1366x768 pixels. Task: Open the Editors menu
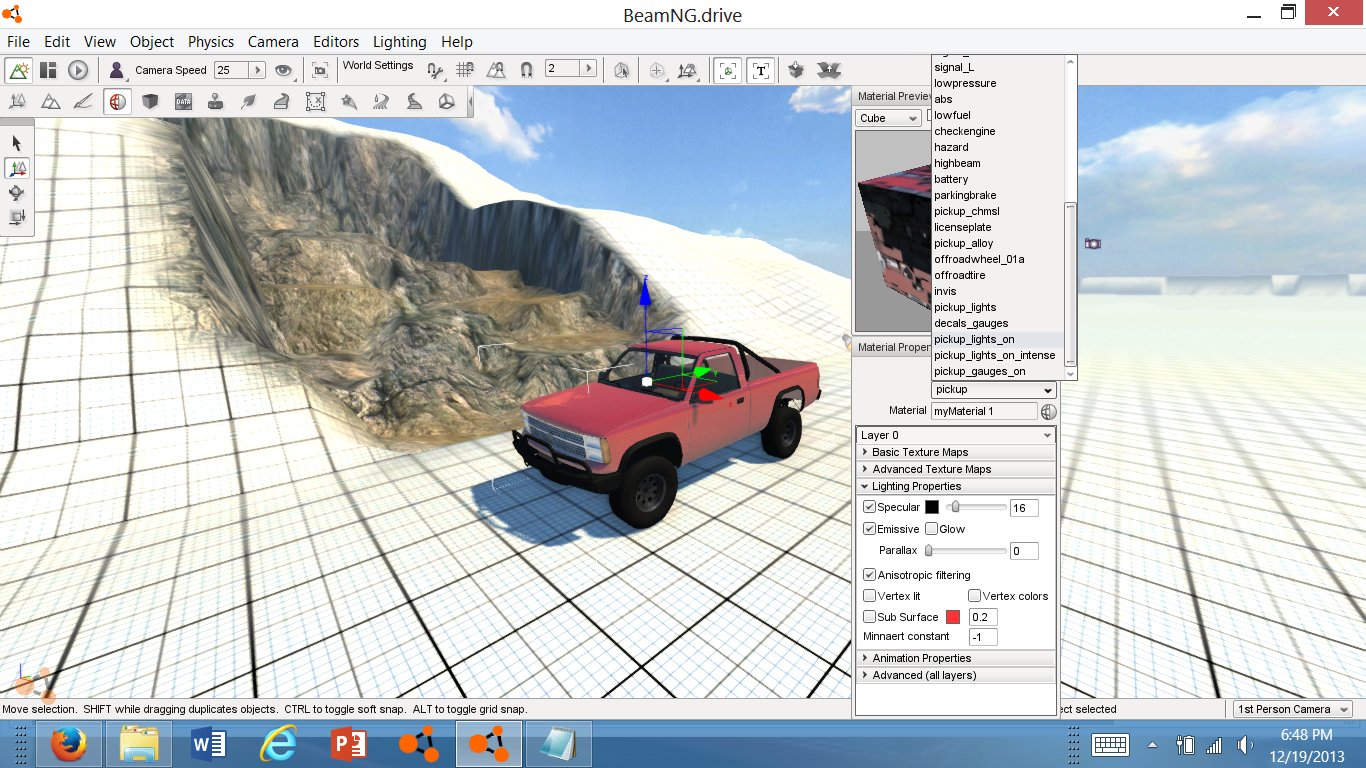336,42
